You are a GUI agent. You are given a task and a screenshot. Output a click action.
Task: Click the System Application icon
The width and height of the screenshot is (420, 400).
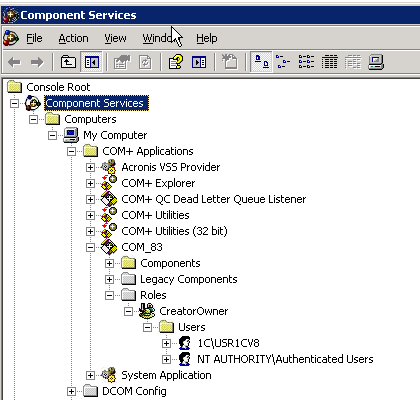[109, 375]
